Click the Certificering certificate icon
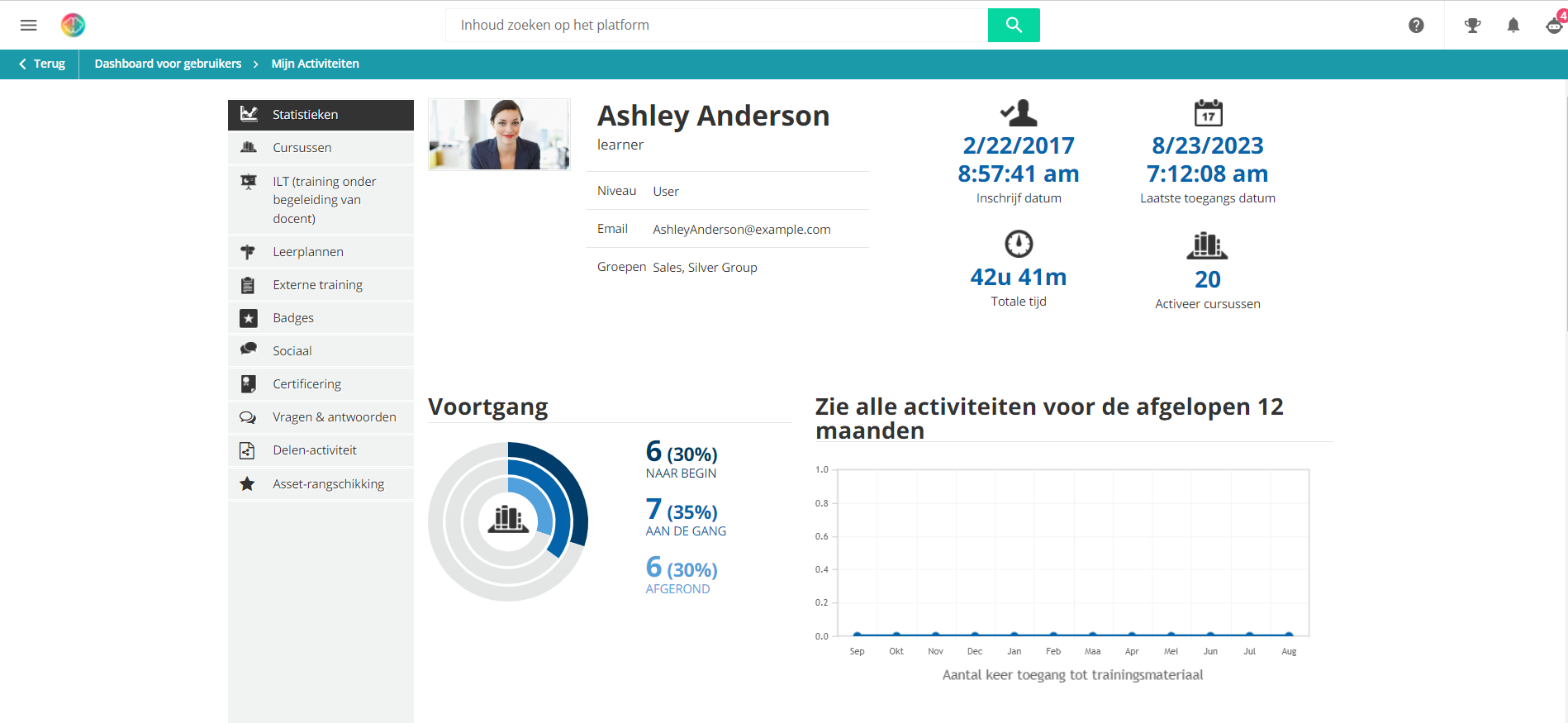1568x723 pixels. (x=248, y=384)
